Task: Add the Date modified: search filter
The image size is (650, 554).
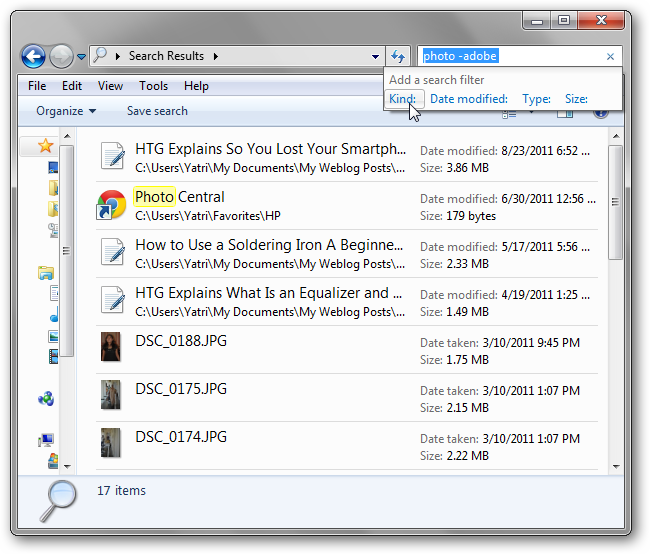Action: point(469,99)
